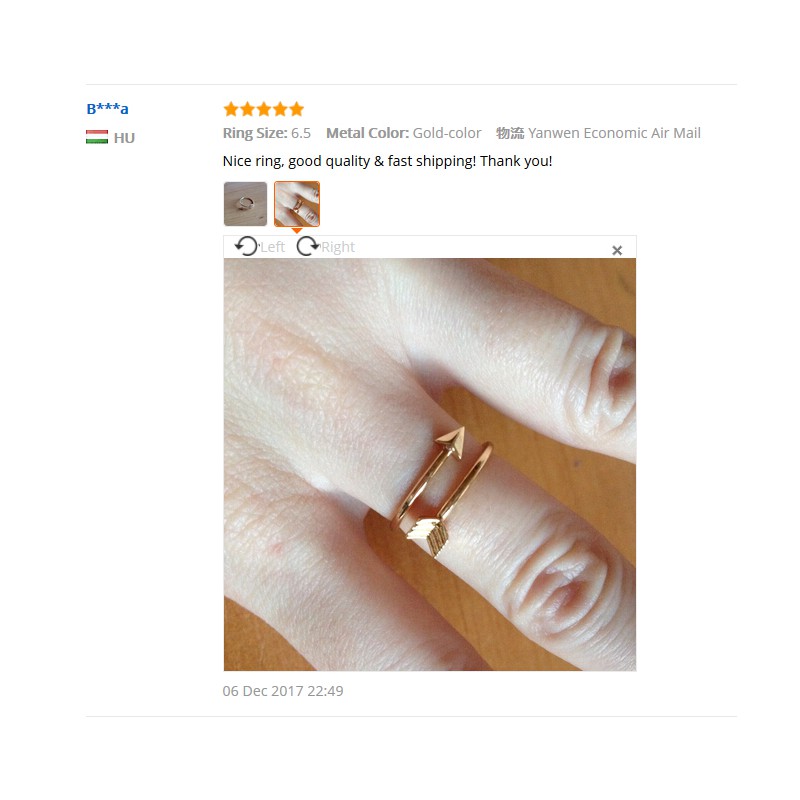Click the fifth orange rating star
The height and width of the screenshot is (800, 800).
[x=296, y=109]
